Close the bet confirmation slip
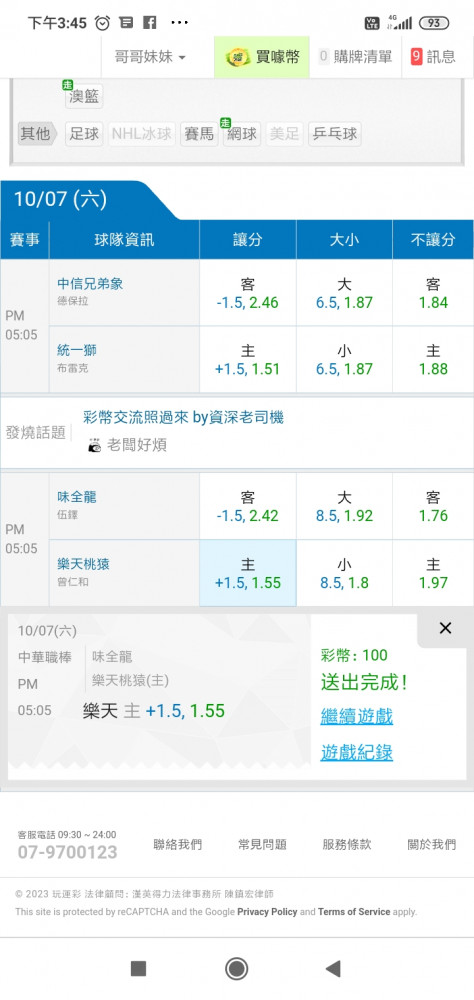 (445, 628)
